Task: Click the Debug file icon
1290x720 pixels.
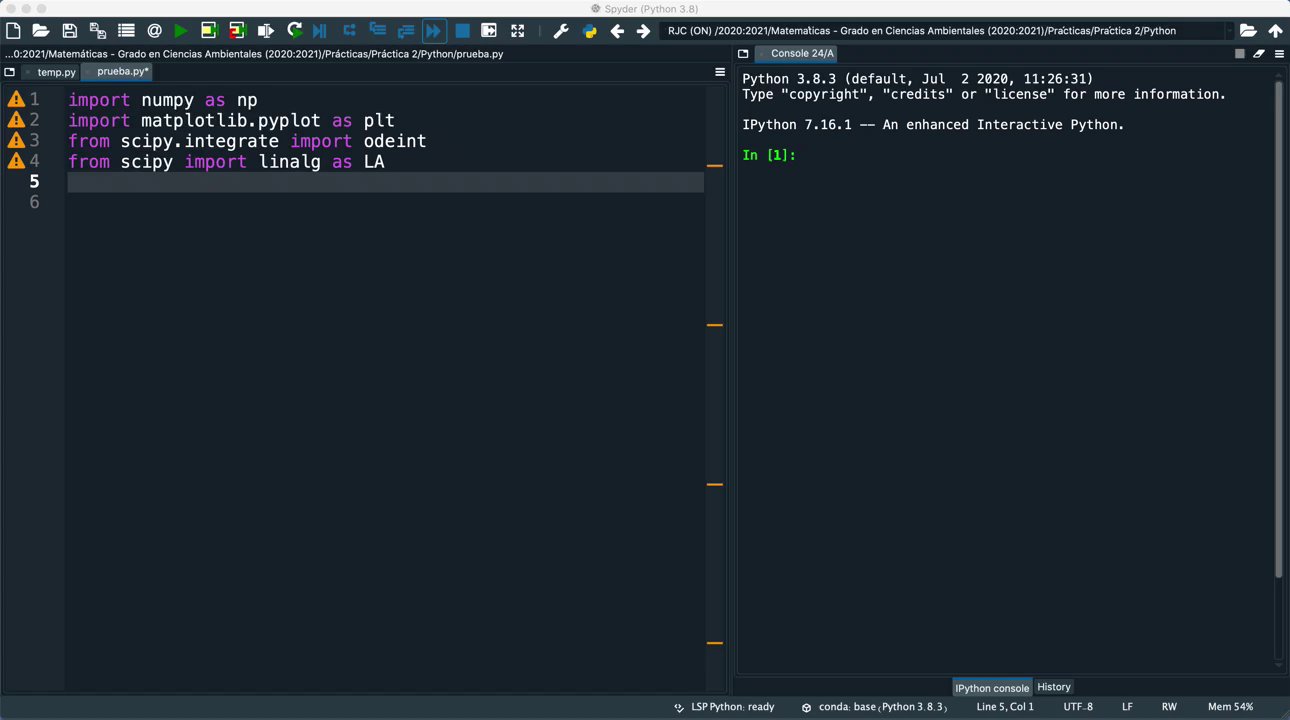Action: click(320, 31)
